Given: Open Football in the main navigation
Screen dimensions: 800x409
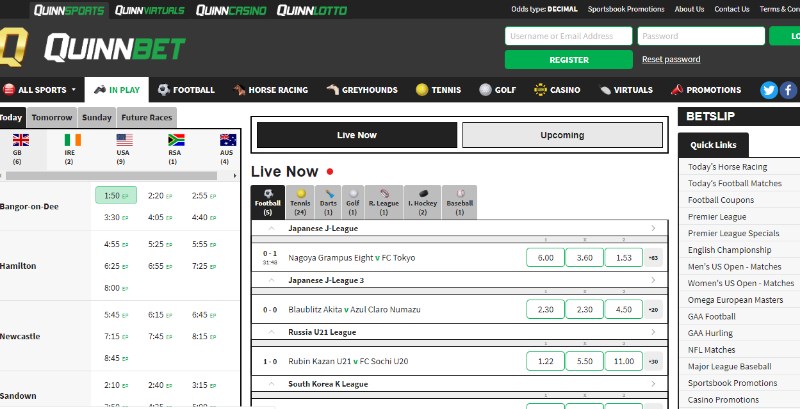Looking at the screenshot, I should coord(186,90).
